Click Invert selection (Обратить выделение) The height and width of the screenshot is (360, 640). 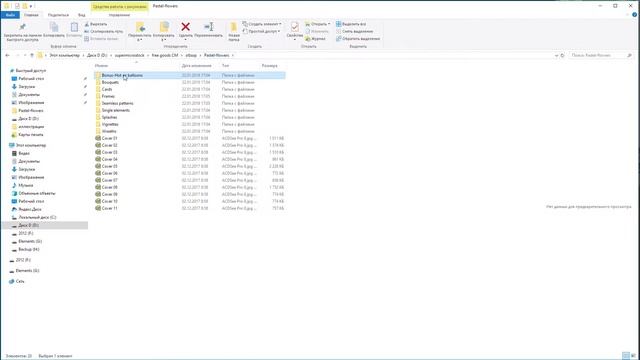[x=358, y=39]
